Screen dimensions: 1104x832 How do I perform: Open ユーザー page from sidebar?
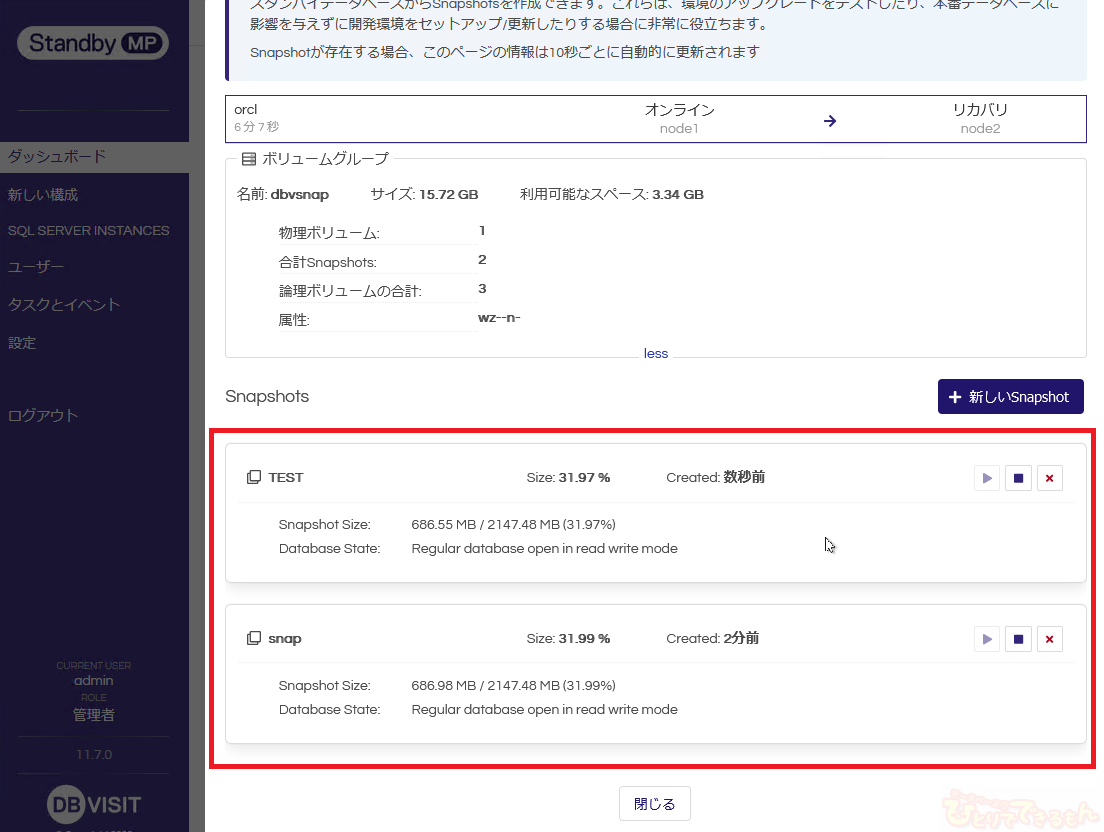[36, 267]
